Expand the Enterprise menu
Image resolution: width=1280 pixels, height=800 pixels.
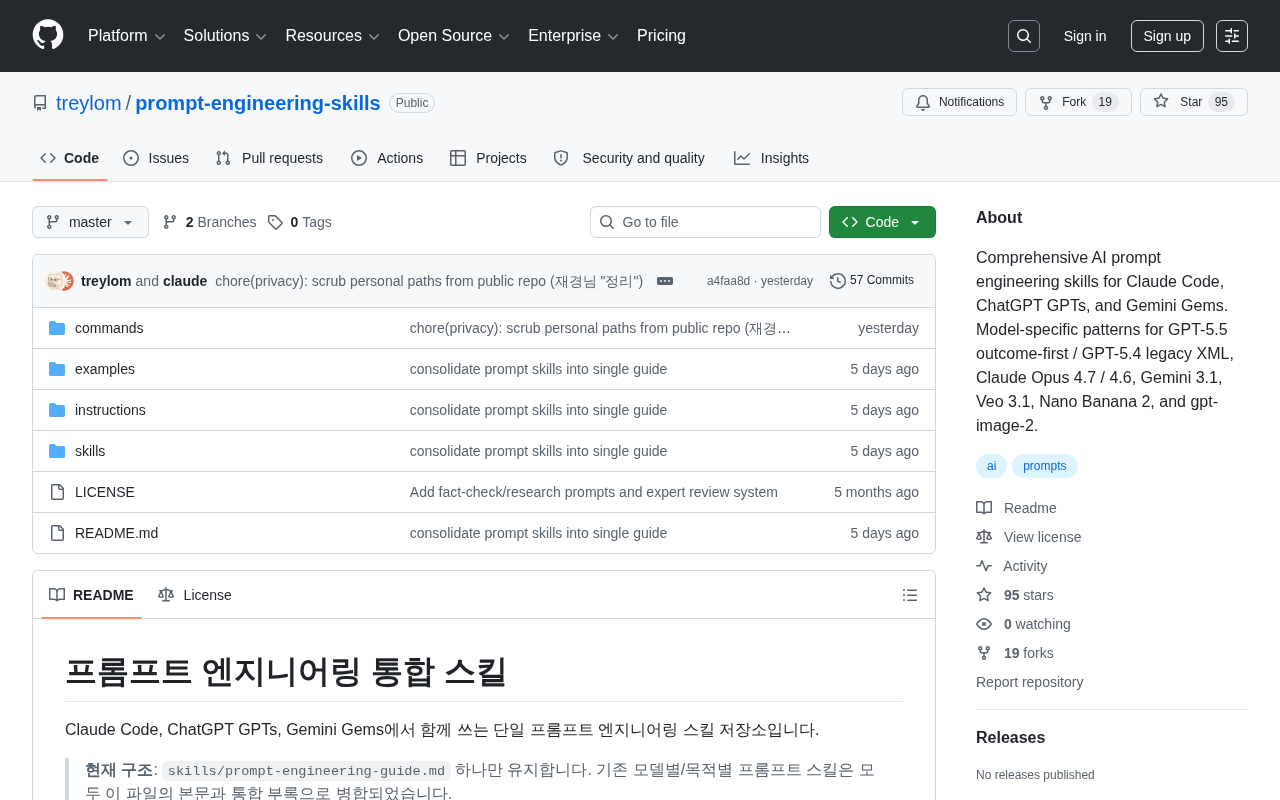(x=574, y=36)
